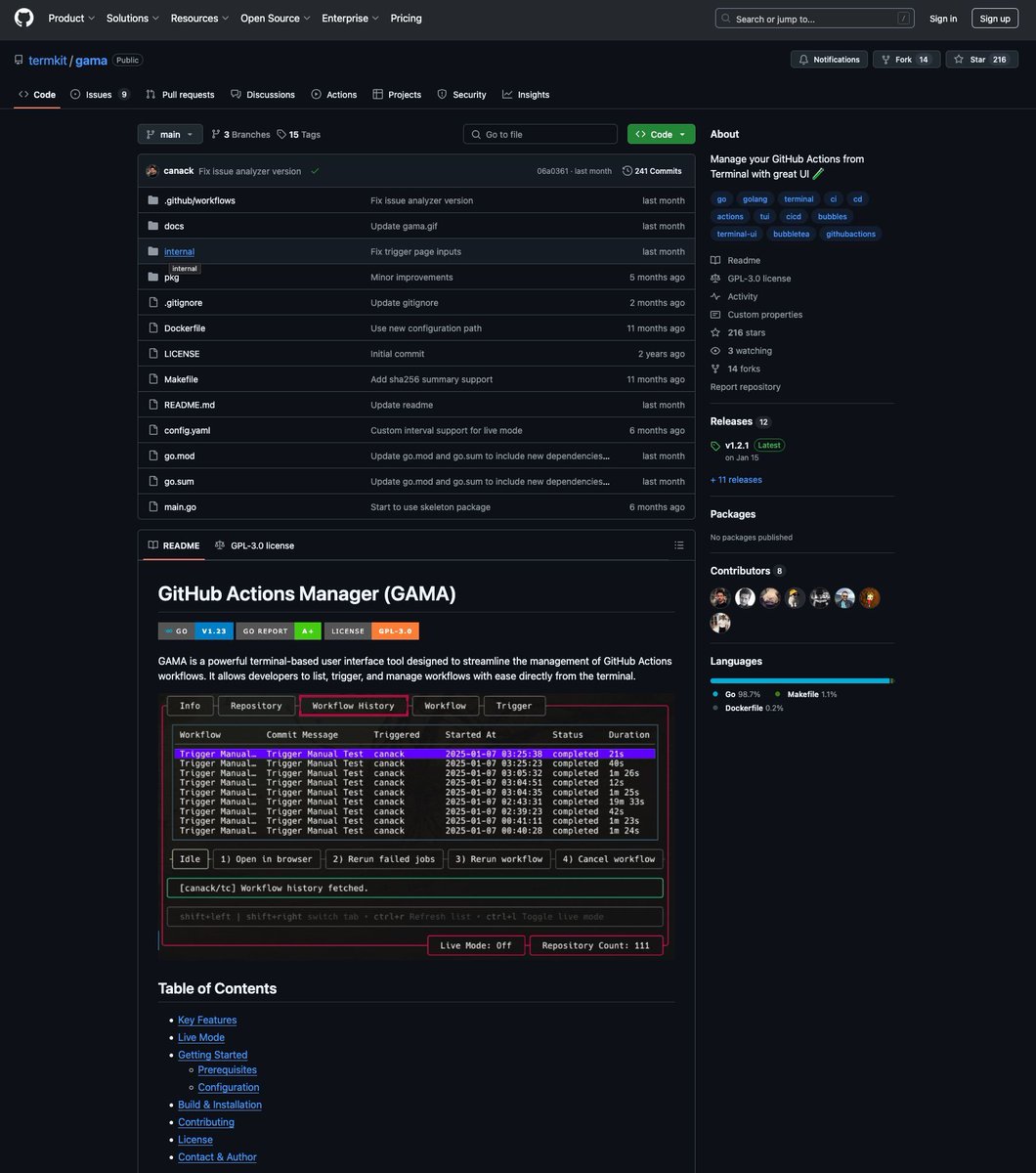The image size is (1036, 1173).
Task: Click the bubbletea topic tag
Action: pos(791,234)
